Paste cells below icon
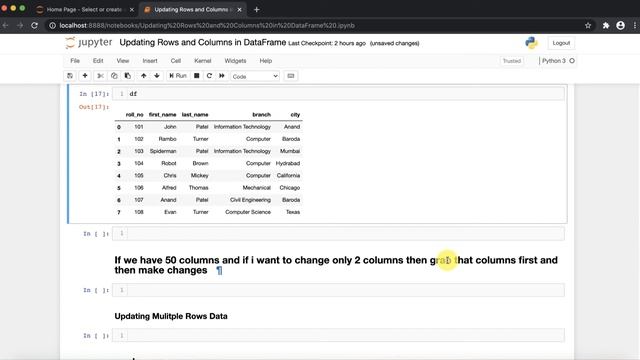Screen dimensions: 640x360 [x=128, y=76]
